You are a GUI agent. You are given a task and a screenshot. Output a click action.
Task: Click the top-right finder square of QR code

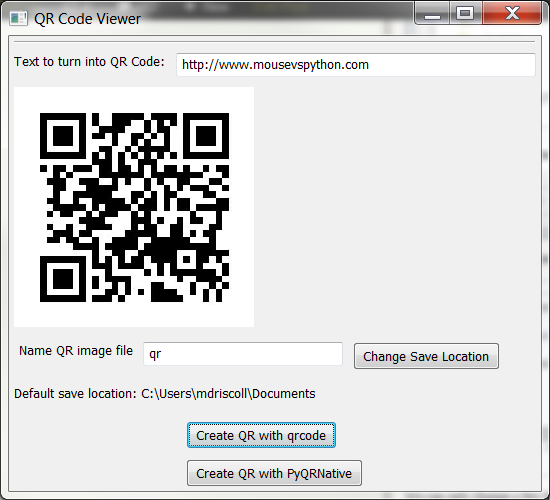[x=206, y=136]
